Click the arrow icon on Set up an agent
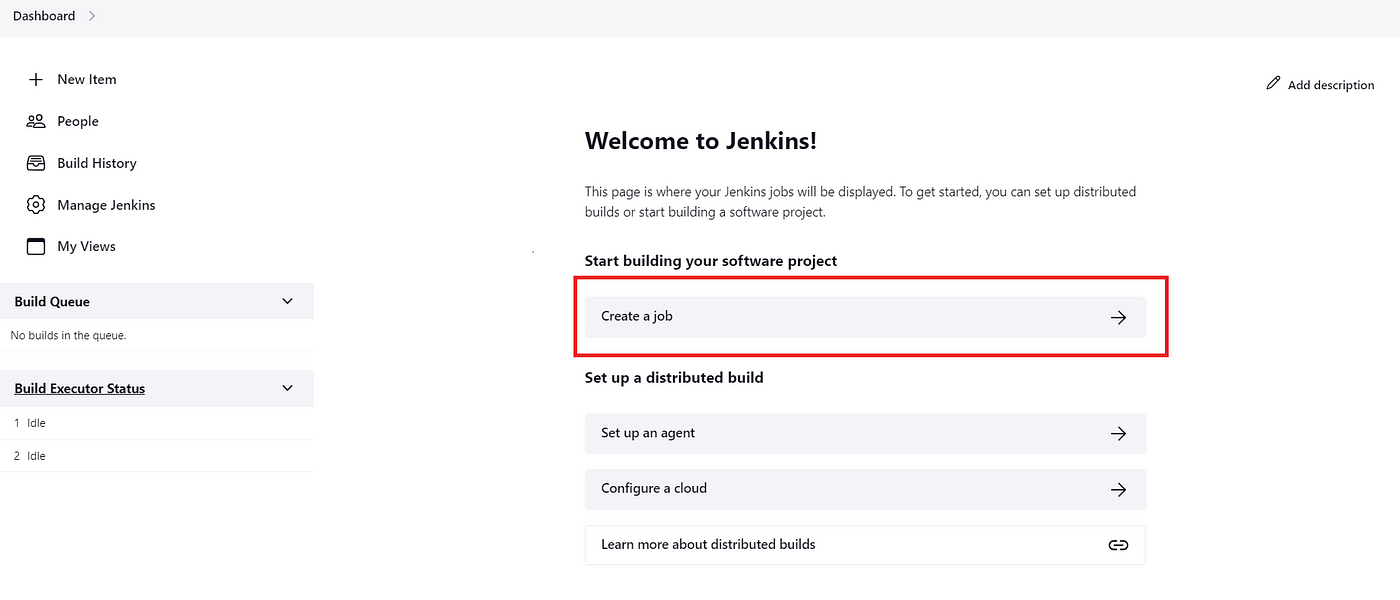This screenshot has height=600, width=1400. [x=1119, y=434]
